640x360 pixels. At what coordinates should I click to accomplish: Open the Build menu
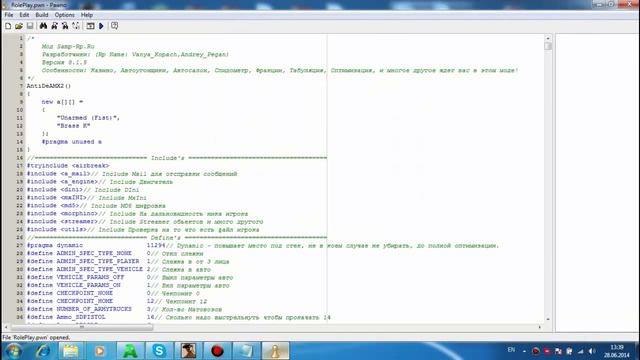point(42,15)
